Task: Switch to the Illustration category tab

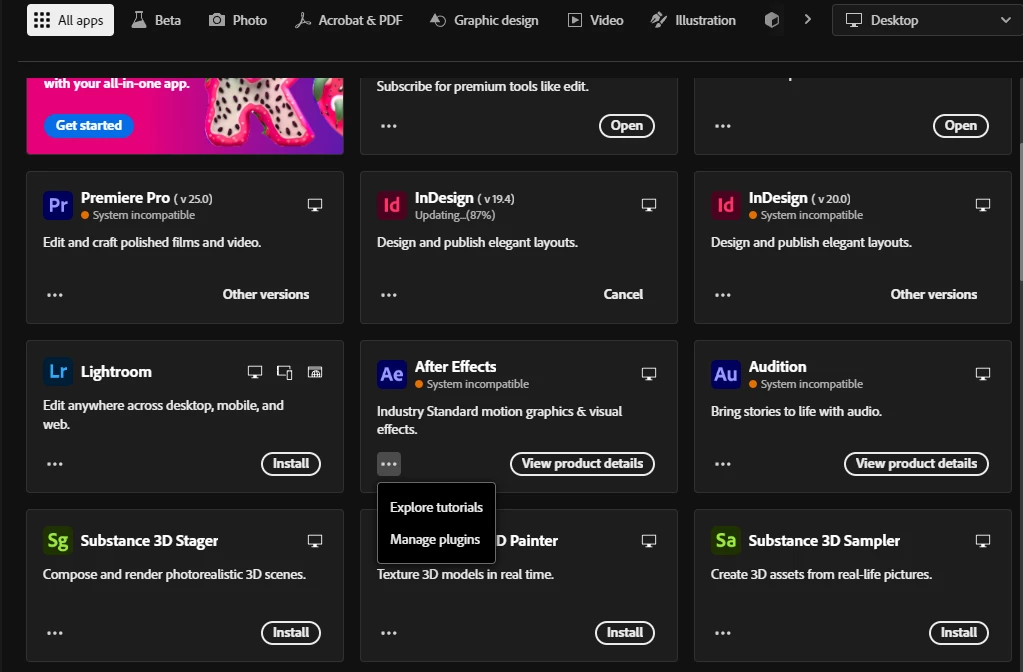Action: click(x=693, y=20)
